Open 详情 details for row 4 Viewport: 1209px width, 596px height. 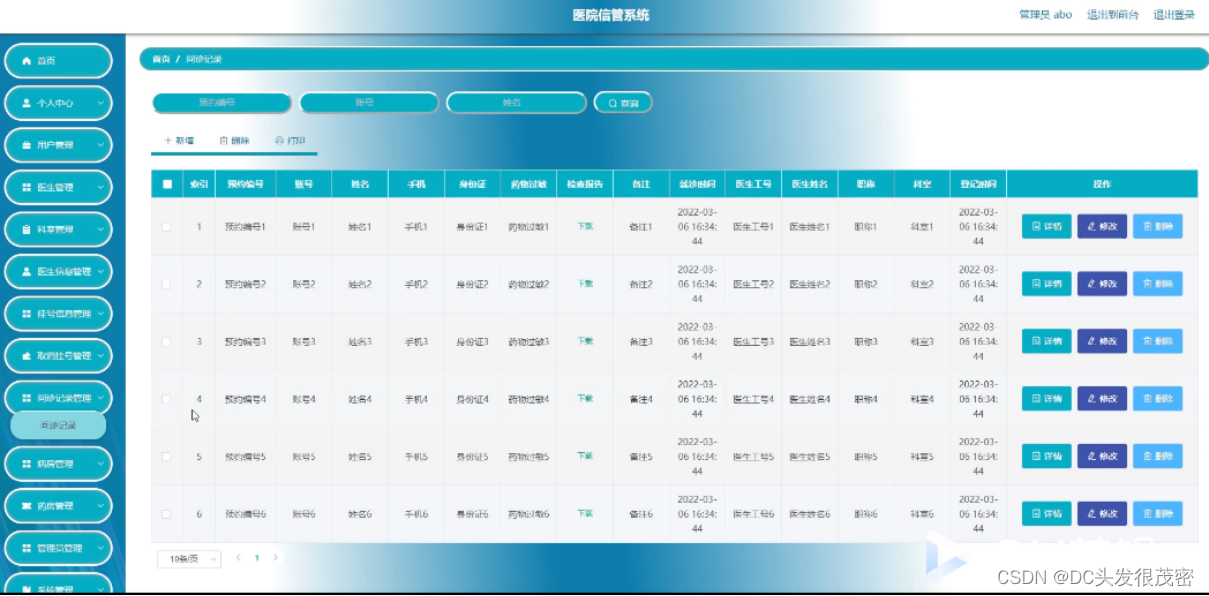(1046, 399)
